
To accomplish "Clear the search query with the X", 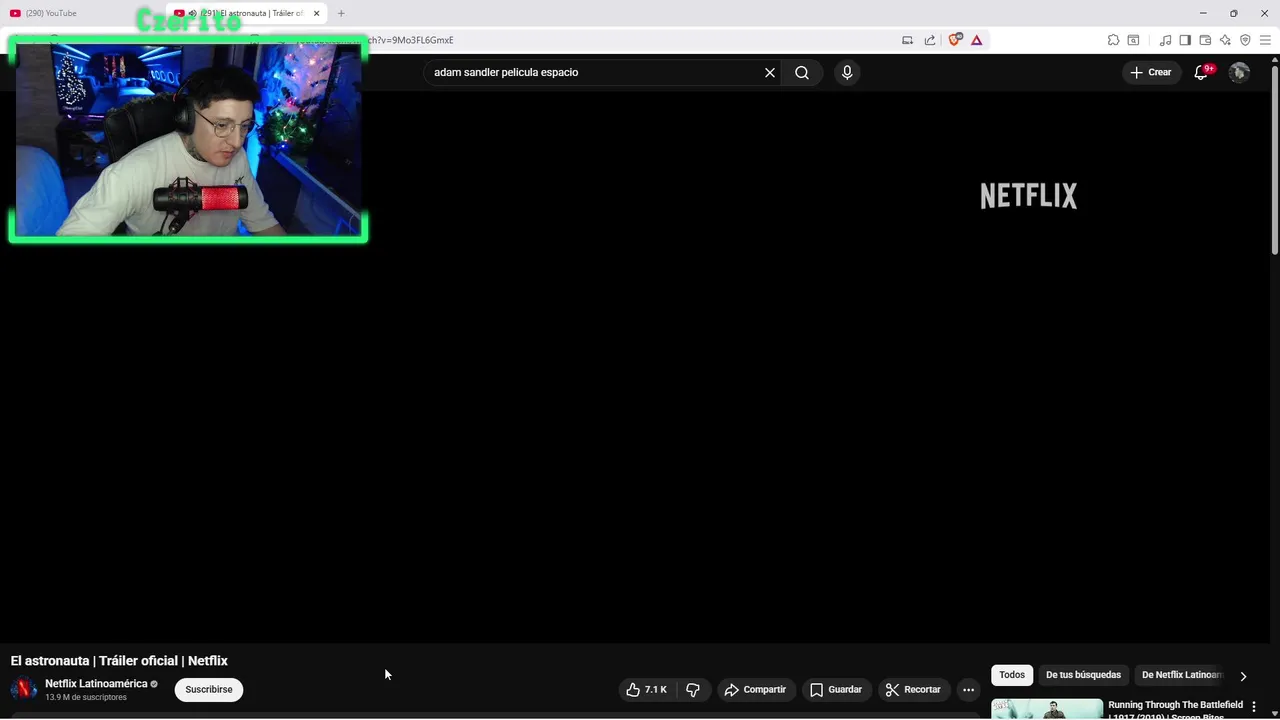I will (x=770, y=72).
